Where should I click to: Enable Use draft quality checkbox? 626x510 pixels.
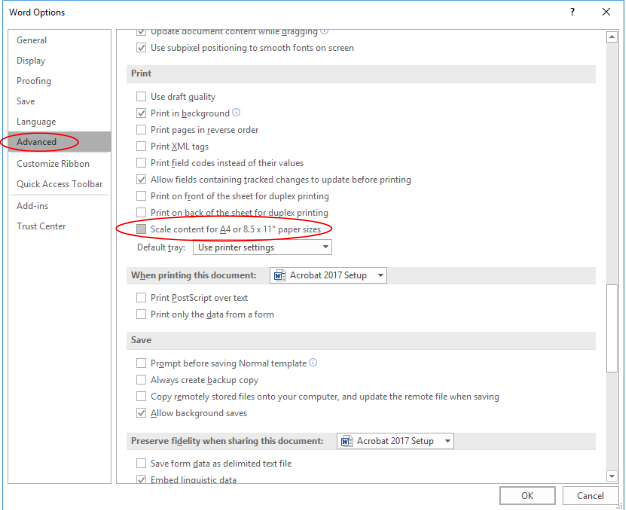(141, 97)
